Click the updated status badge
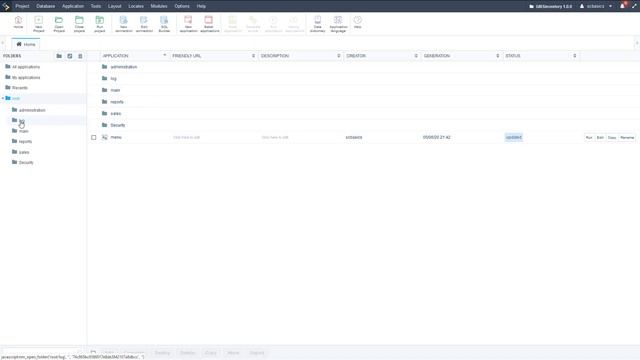 514,137
